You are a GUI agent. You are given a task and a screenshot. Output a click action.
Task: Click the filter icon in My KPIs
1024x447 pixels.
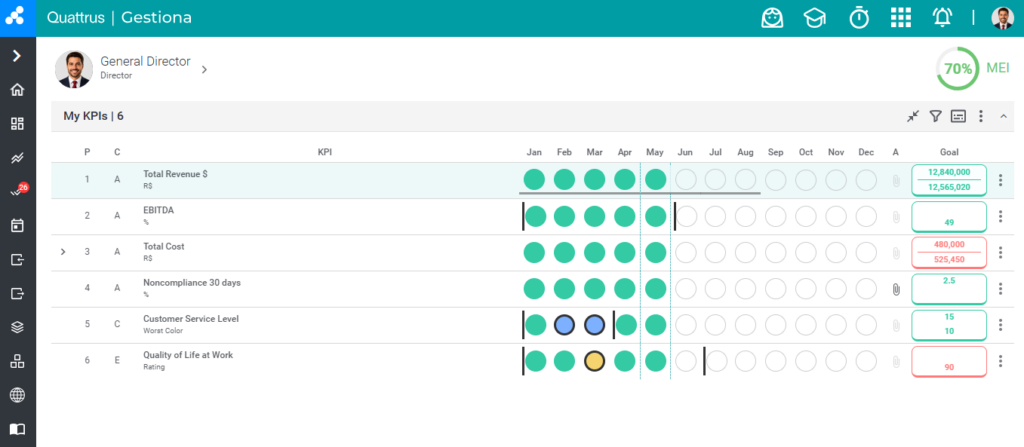[935, 116]
